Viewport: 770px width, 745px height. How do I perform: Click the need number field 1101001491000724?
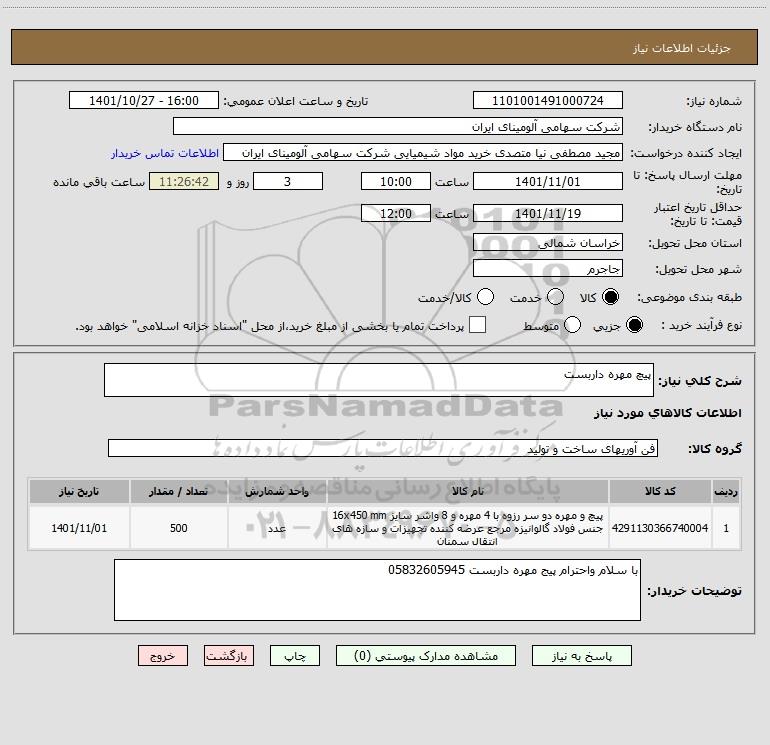point(548,101)
